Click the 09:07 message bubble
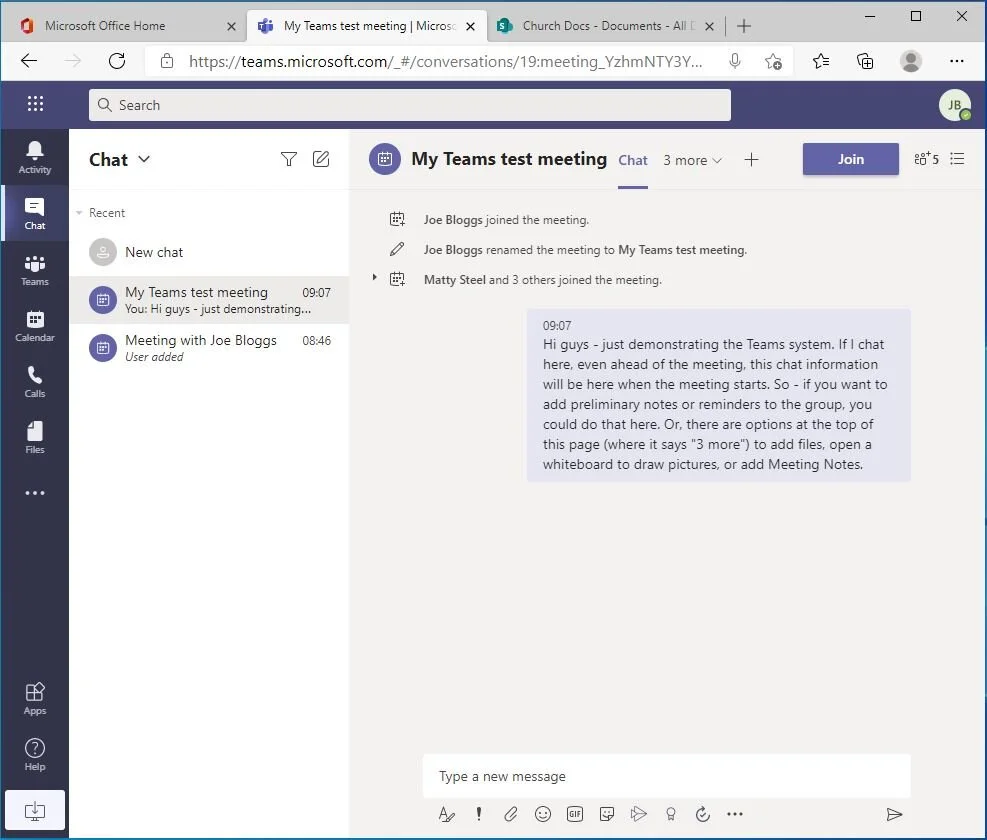The width and height of the screenshot is (987, 840). [718, 395]
